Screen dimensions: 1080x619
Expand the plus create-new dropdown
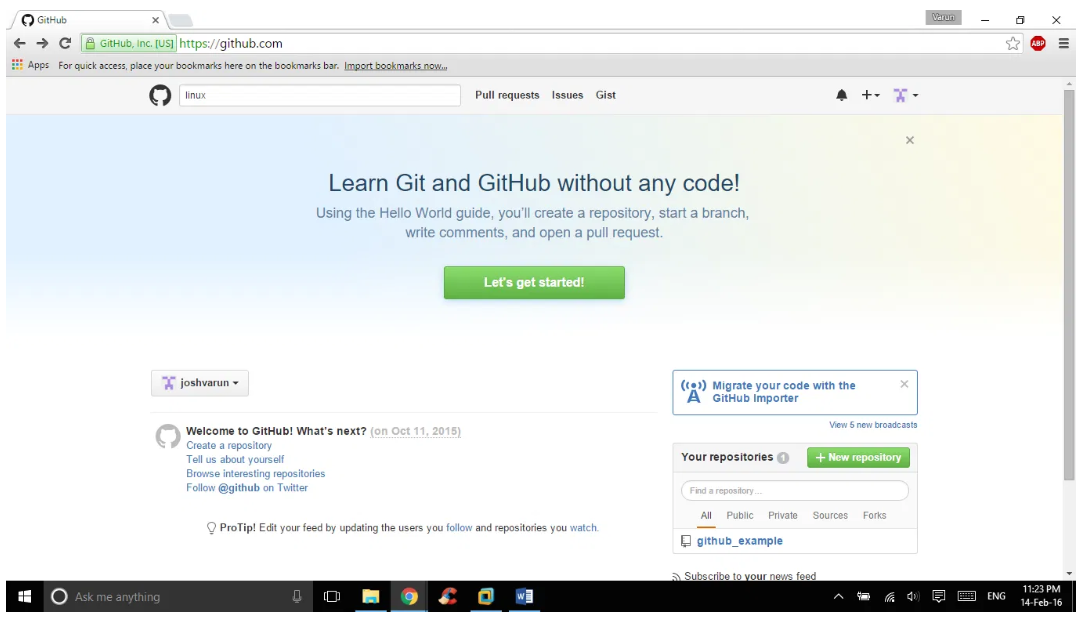coord(870,95)
